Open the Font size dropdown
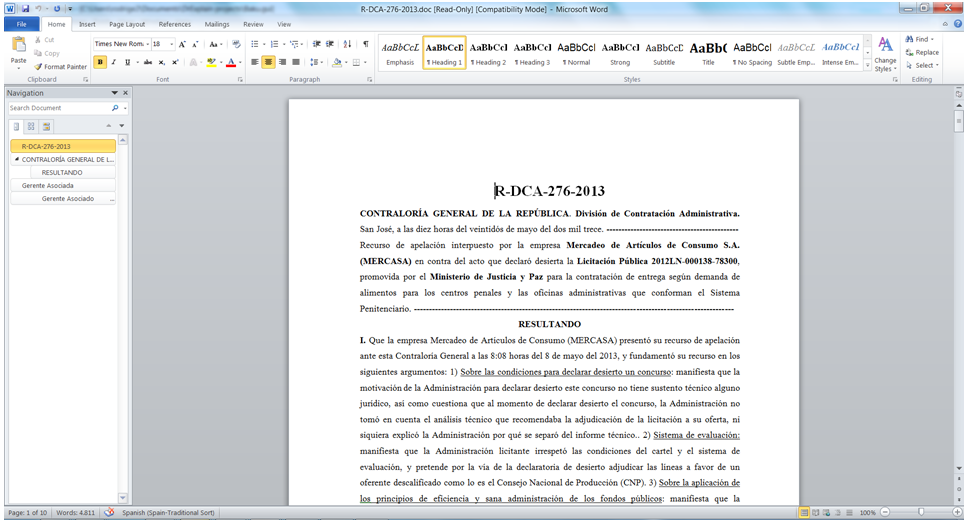Screen dimensions: 969x524 pos(171,44)
